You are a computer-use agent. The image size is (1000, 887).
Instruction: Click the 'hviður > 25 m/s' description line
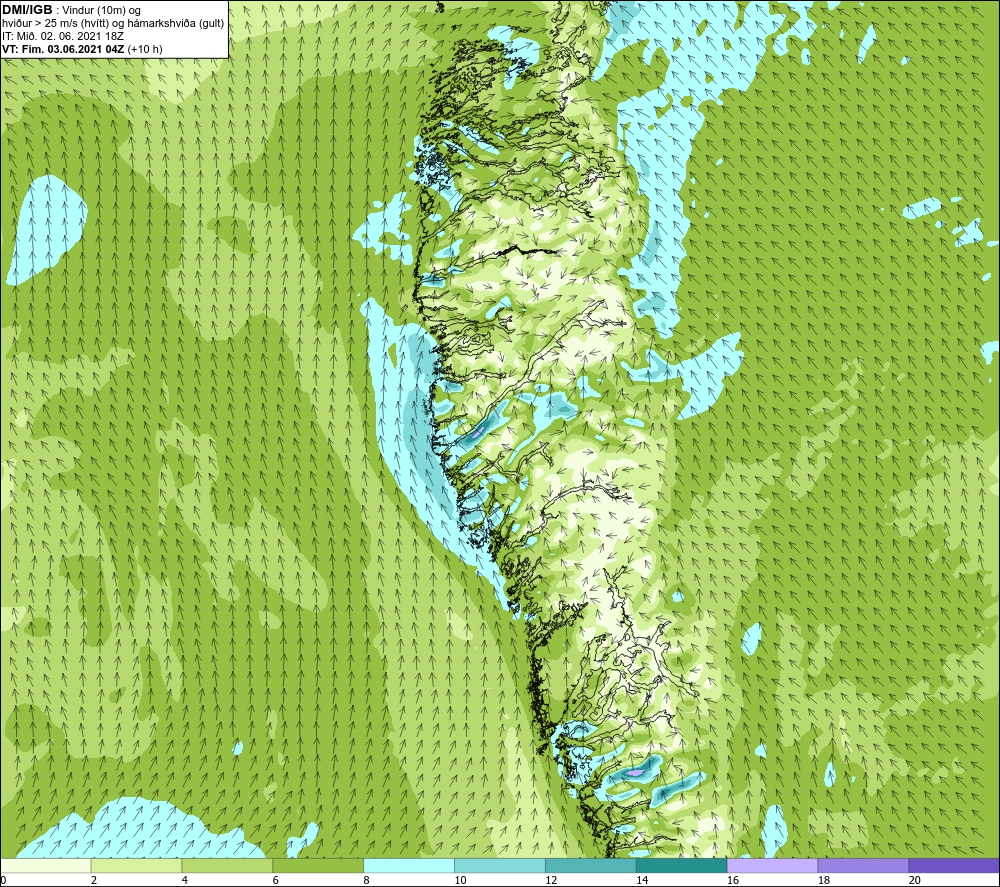pyautogui.click(x=114, y=24)
